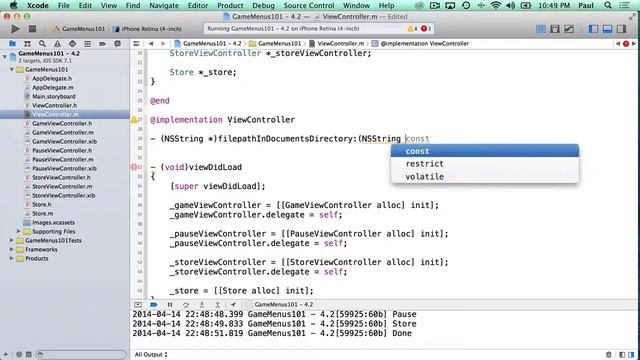Show only the variables view in the debug area
Viewport: 640px width, 360px height.
click(622, 355)
